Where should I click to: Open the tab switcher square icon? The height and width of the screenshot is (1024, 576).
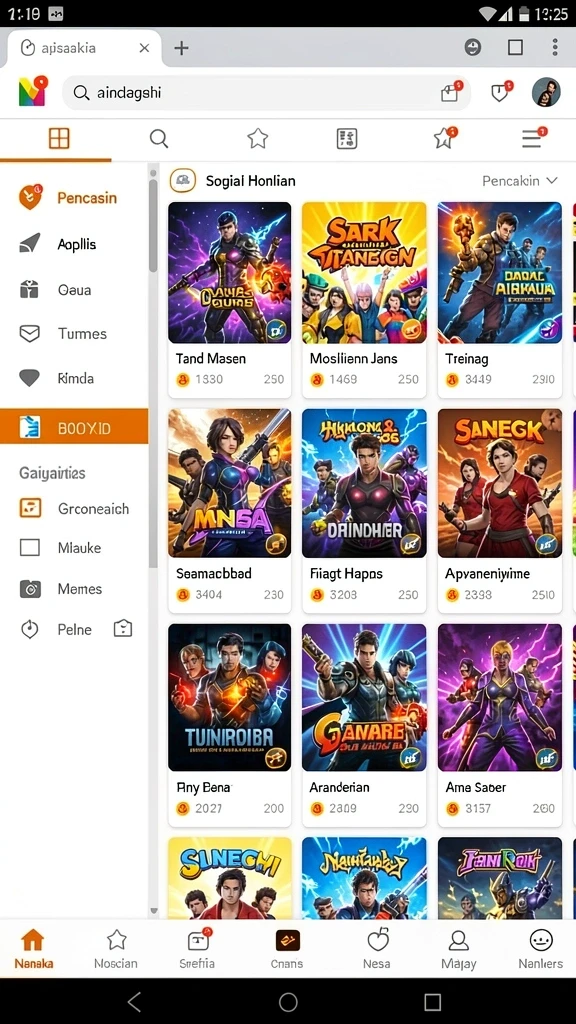click(x=515, y=47)
